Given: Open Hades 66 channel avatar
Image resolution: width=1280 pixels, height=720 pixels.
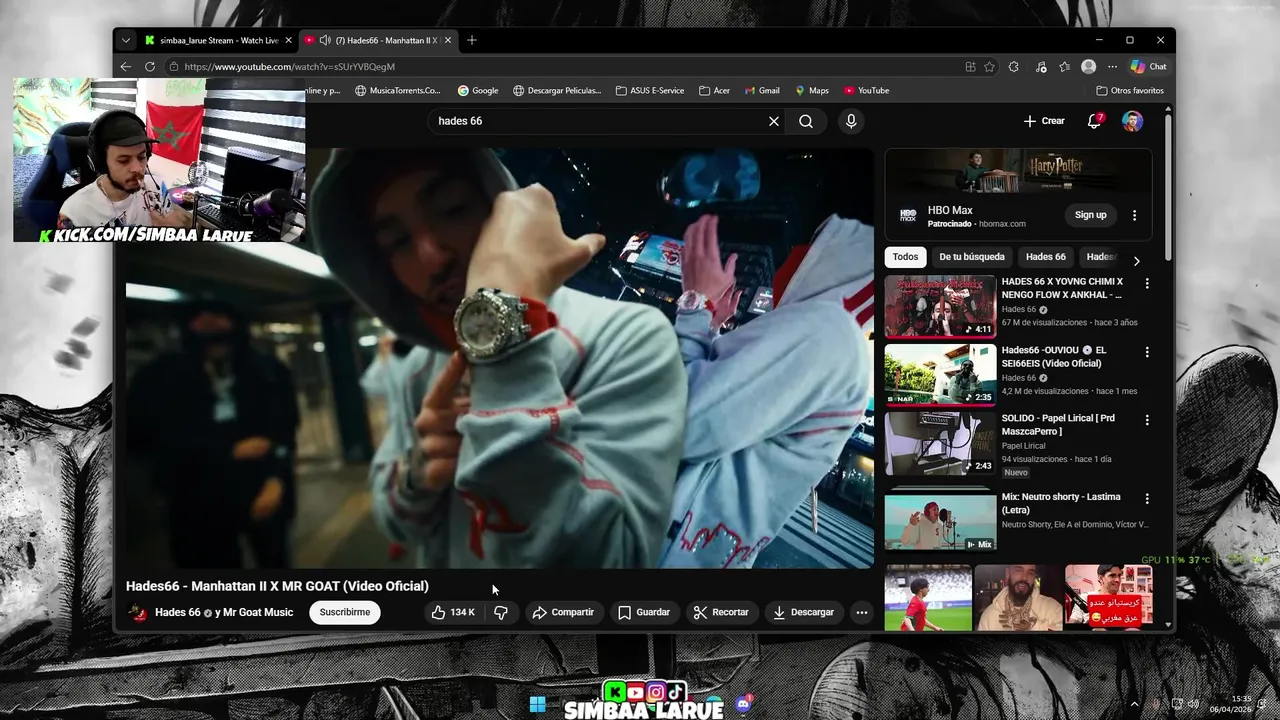Looking at the screenshot, I should click(x=139, y=613).
